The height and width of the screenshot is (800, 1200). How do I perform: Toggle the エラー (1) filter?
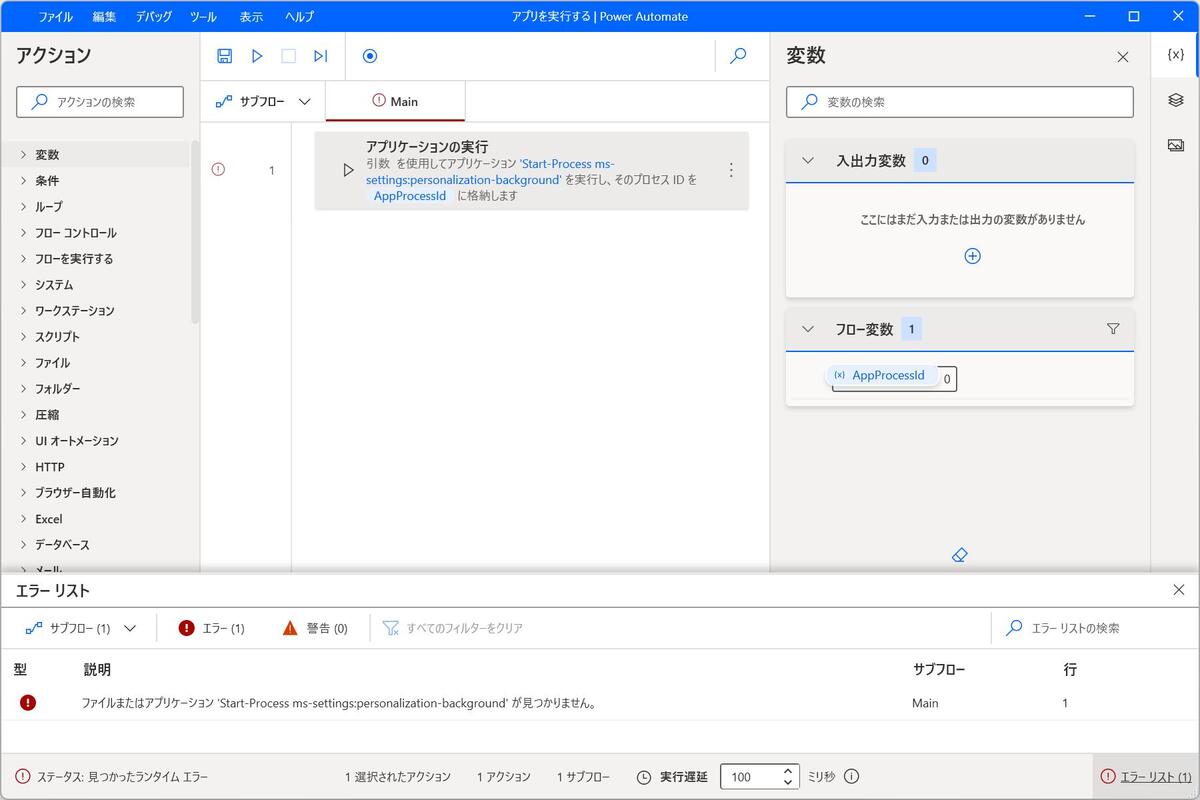(x=211, y=628)
